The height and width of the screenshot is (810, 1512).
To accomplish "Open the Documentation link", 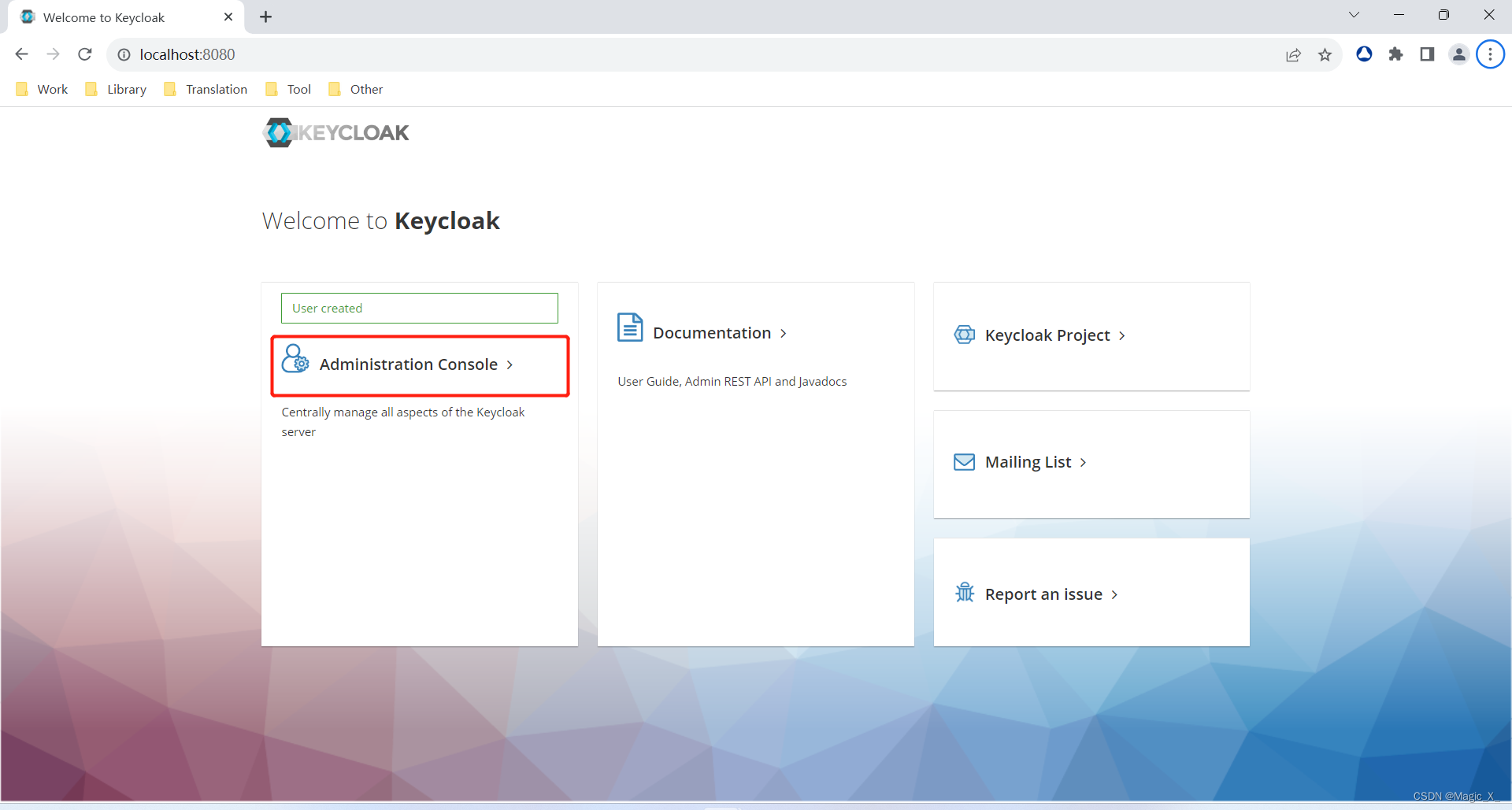I will point(712,333).
